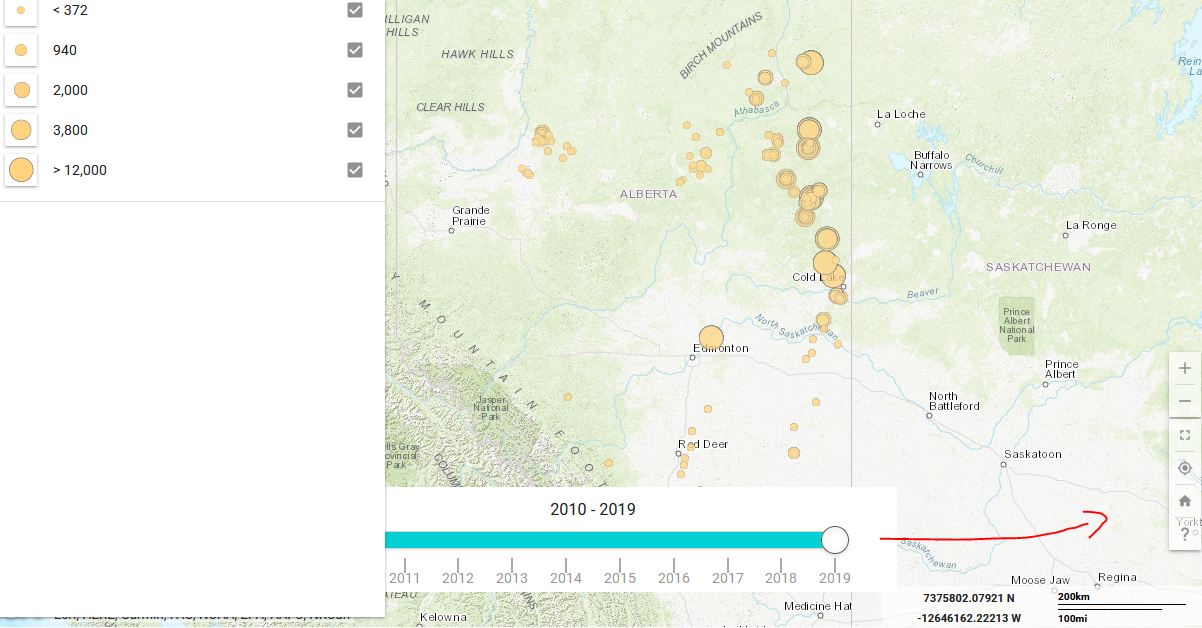Click the 2010 - 2019 range label

point(593,509)
